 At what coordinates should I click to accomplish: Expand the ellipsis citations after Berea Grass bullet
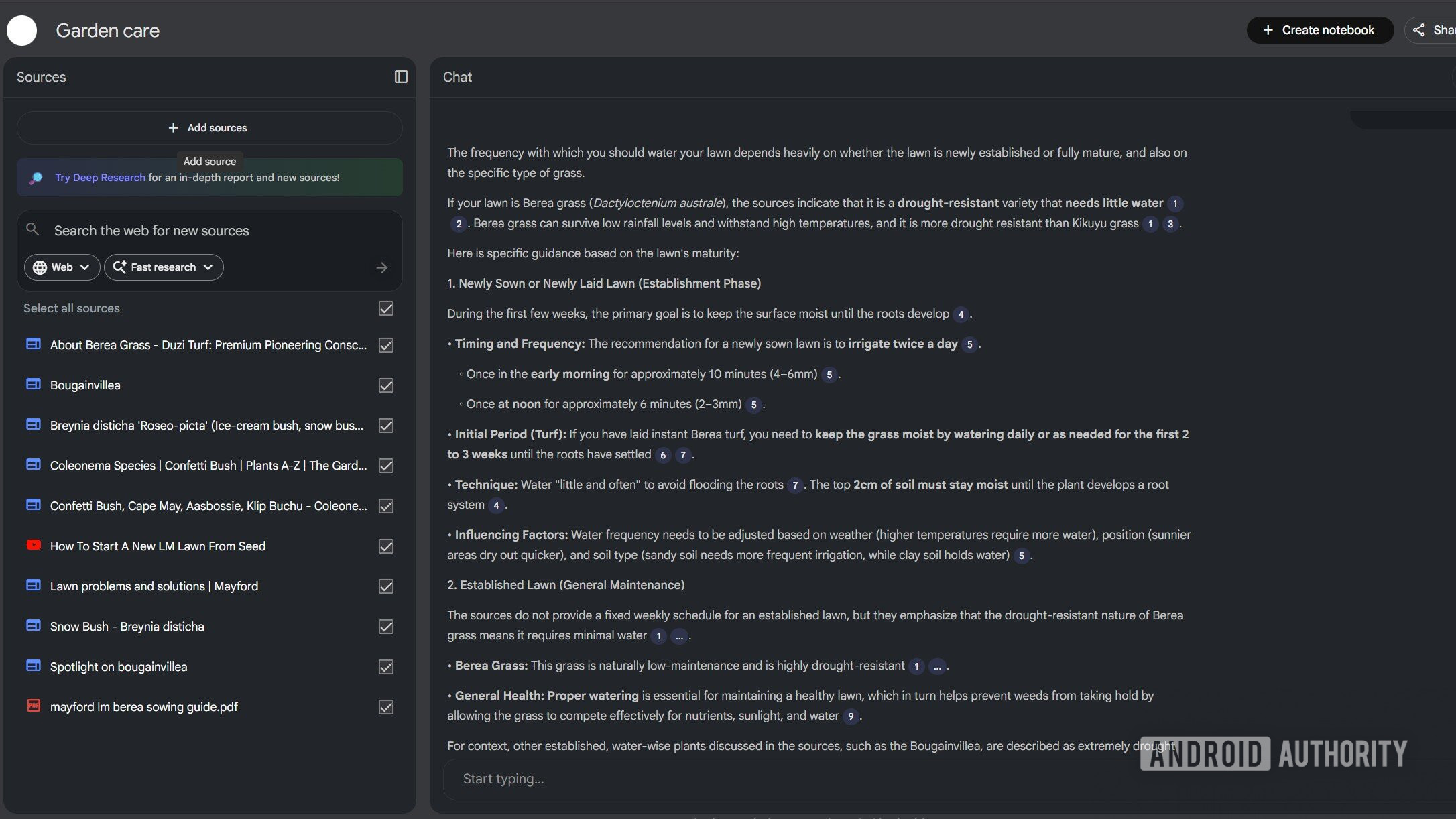coord(937,666)
